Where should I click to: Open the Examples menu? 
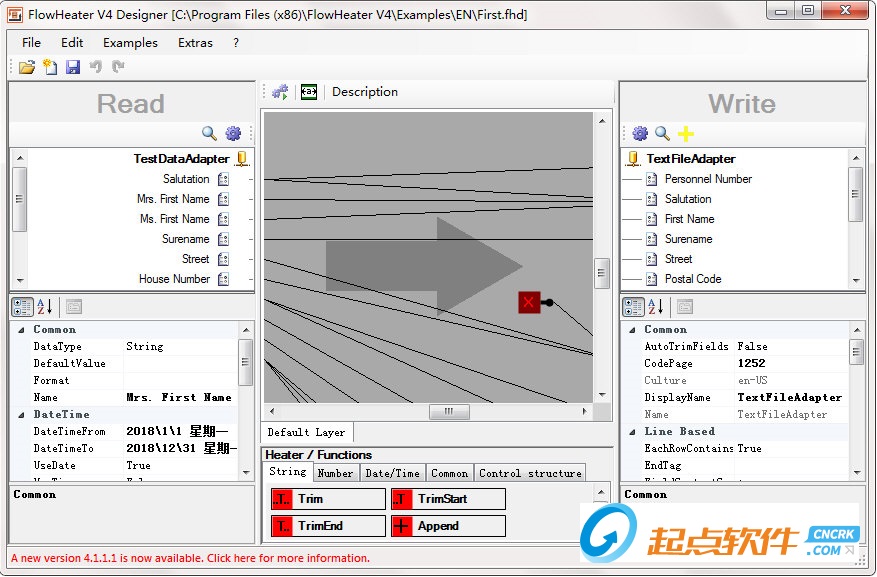click(x=130, y=42)
